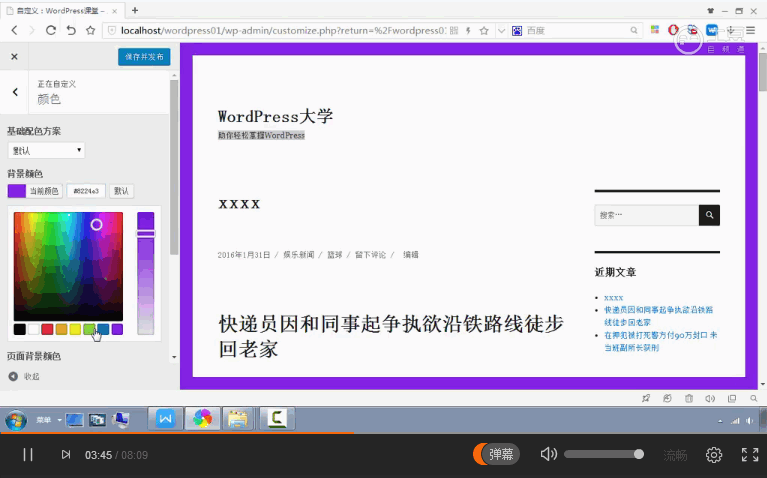Select the purple palette swatch
767x478 pixels.
(117, 329)
